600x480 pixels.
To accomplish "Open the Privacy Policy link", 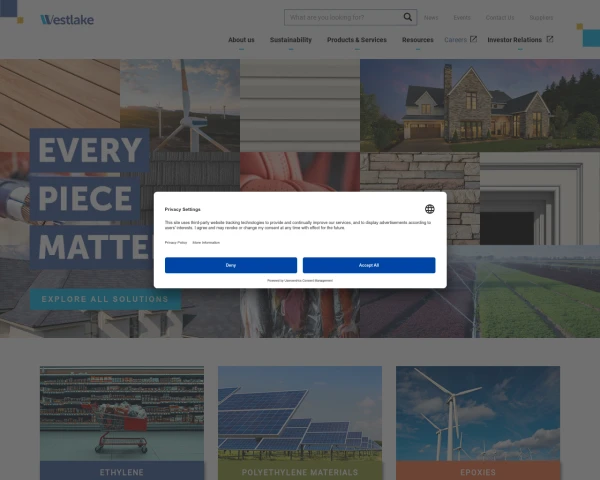I will click(176, 242).
